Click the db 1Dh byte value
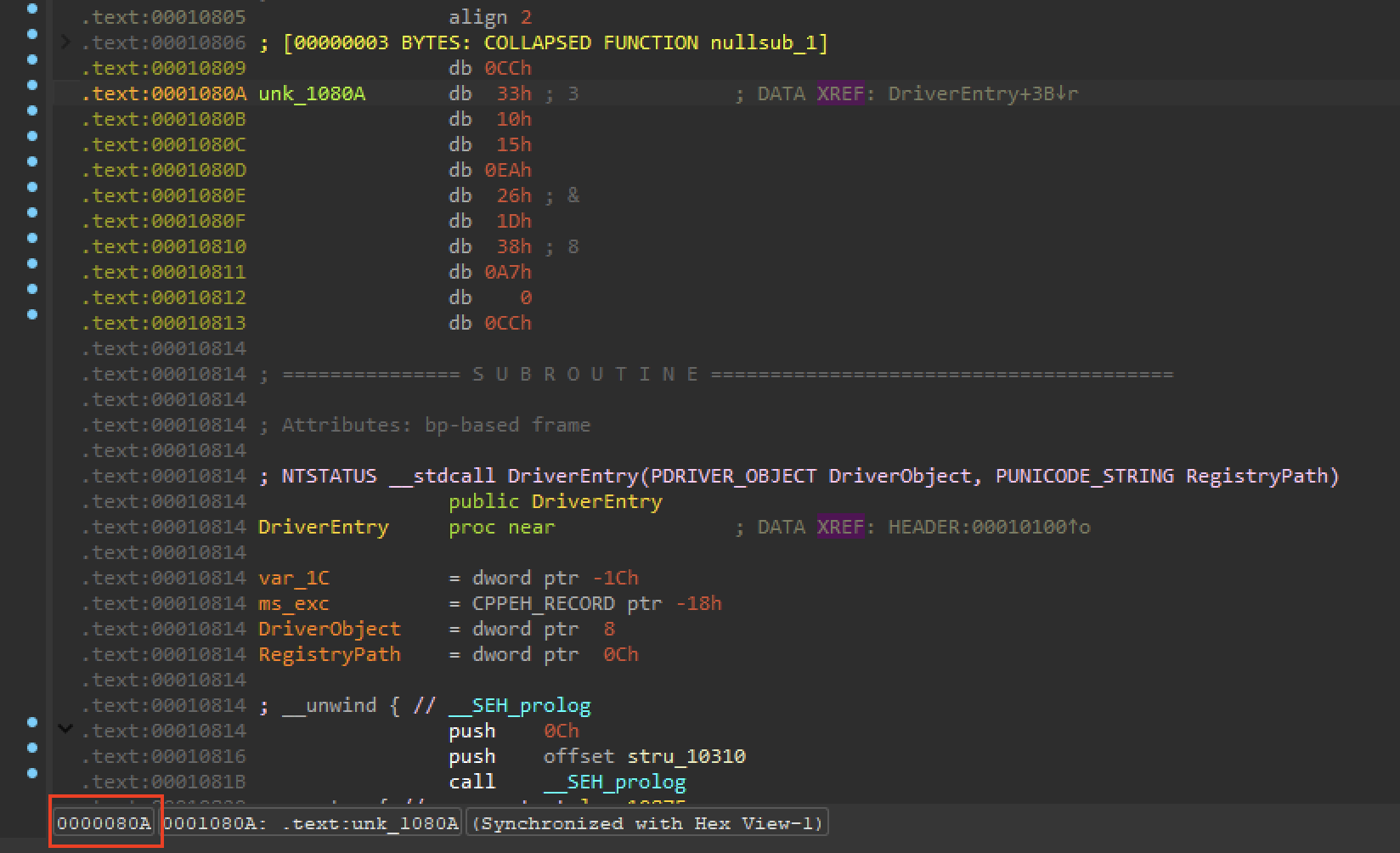Image resolution: width=1400 pixels, height=853 pixels. (514, 221)
